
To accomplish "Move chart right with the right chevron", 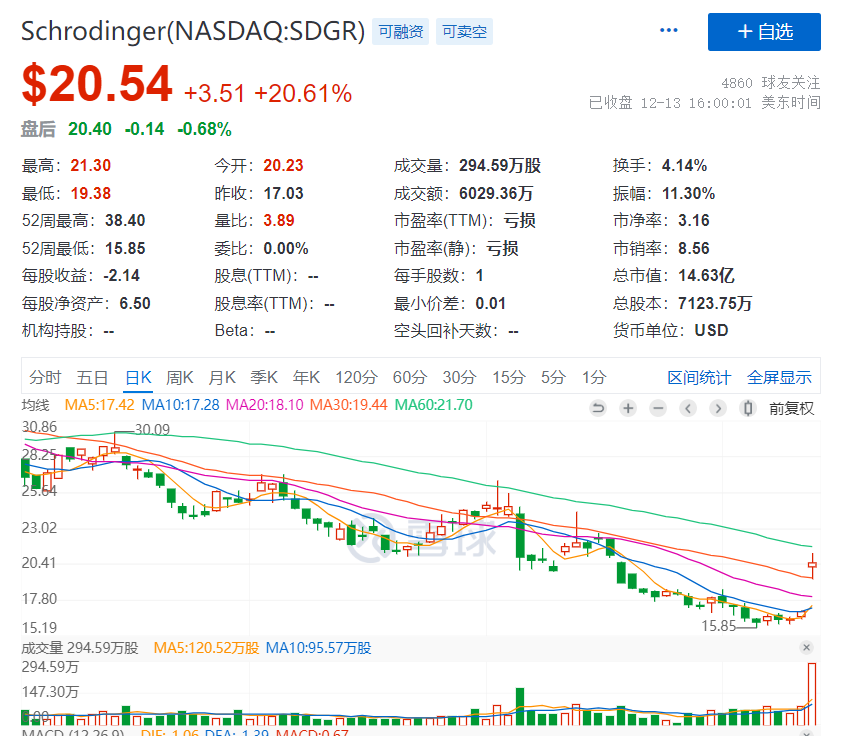I will click(x=718, y=409).
